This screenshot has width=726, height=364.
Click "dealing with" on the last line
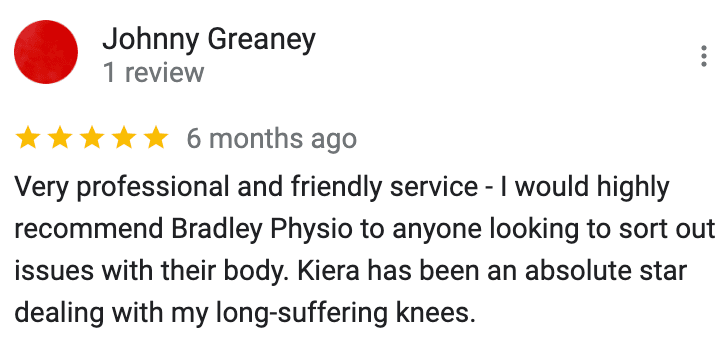pos(89,314)
